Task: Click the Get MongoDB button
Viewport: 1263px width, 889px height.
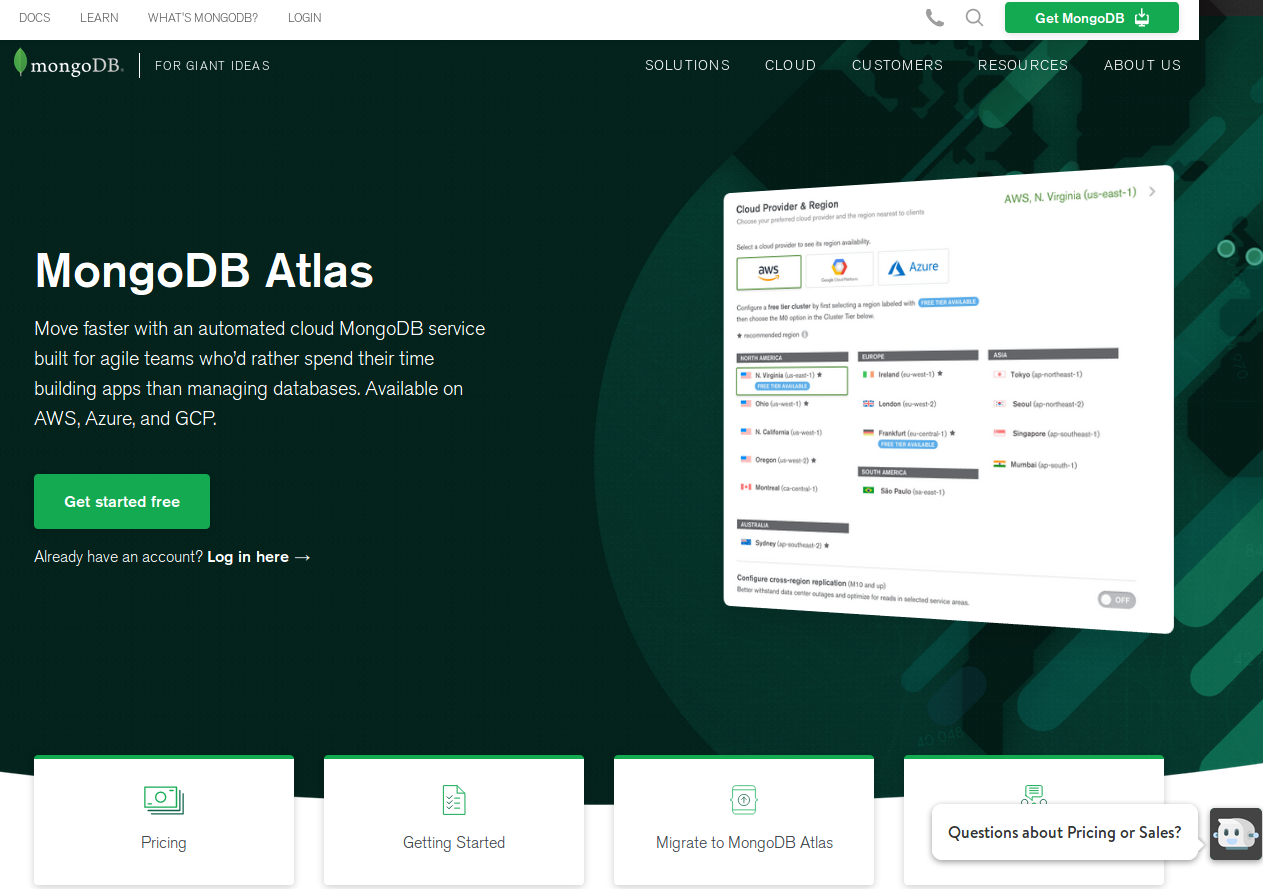Action: click(x=1092, y=18)
